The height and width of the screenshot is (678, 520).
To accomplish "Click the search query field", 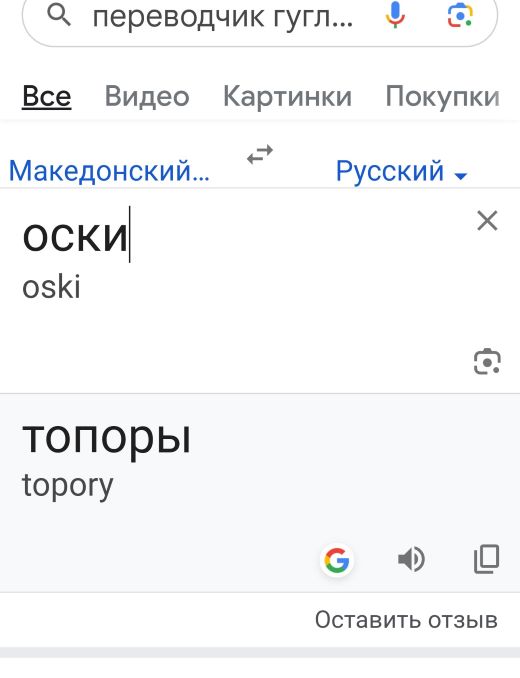I will pos(223,17).
